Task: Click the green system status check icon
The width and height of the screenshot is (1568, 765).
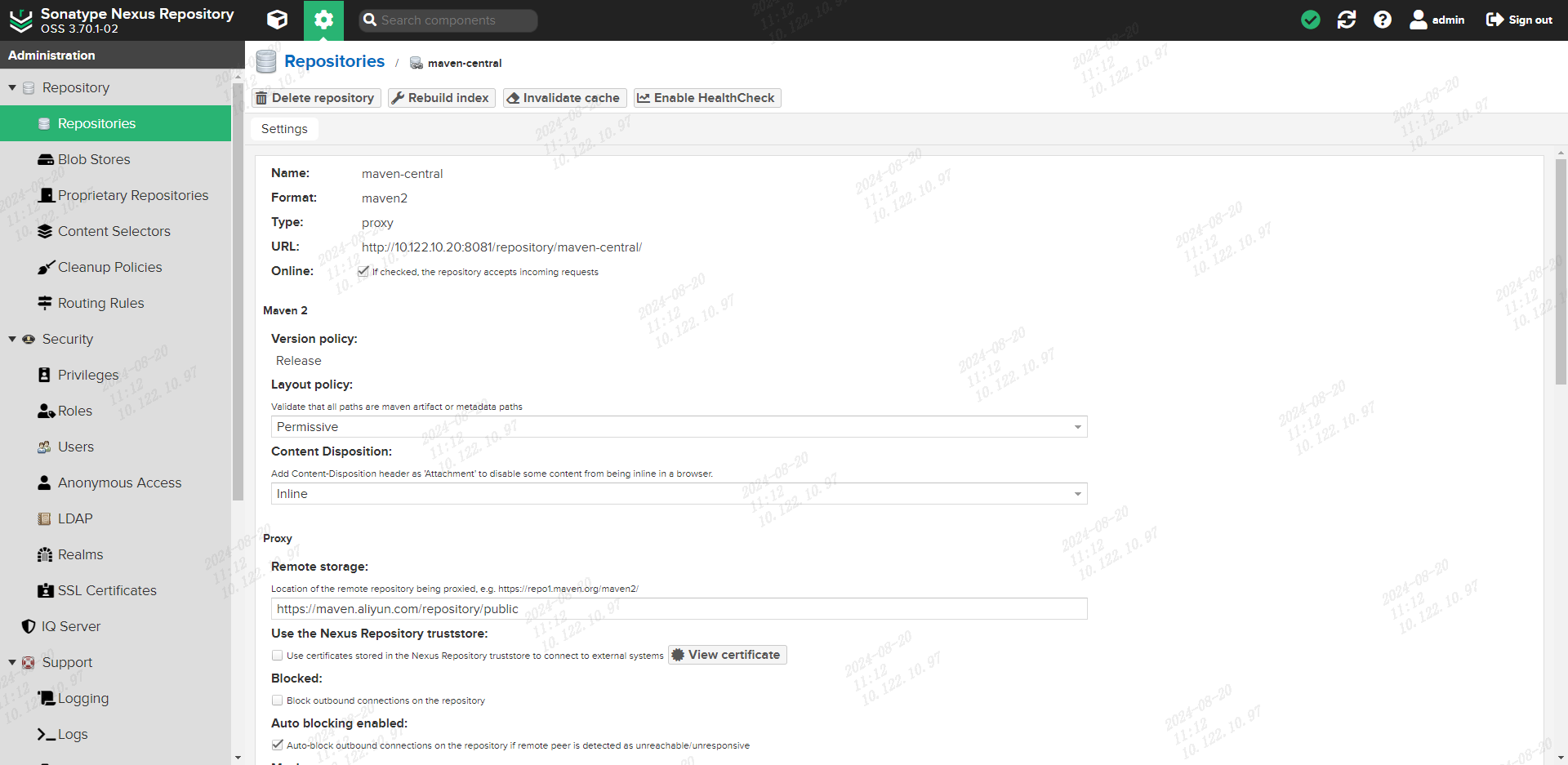Action: point(1311,20)
